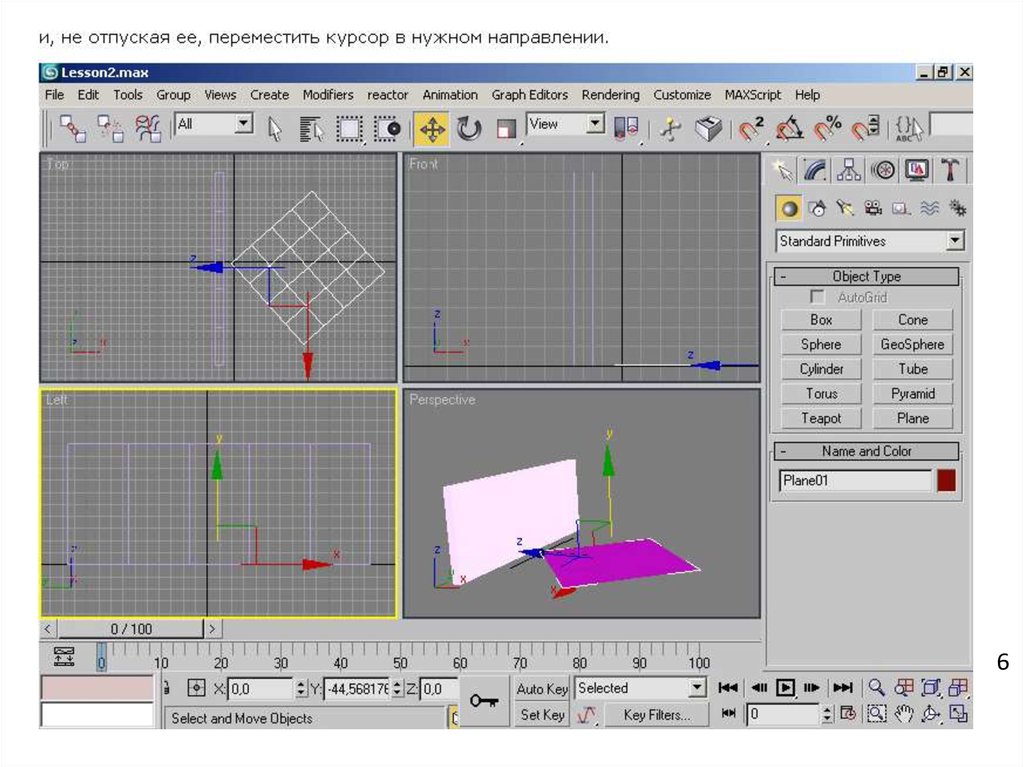Toggle Auto Key animation mode
The height and width of the screenshot is (767, 1024).
(x=542, y=688)
